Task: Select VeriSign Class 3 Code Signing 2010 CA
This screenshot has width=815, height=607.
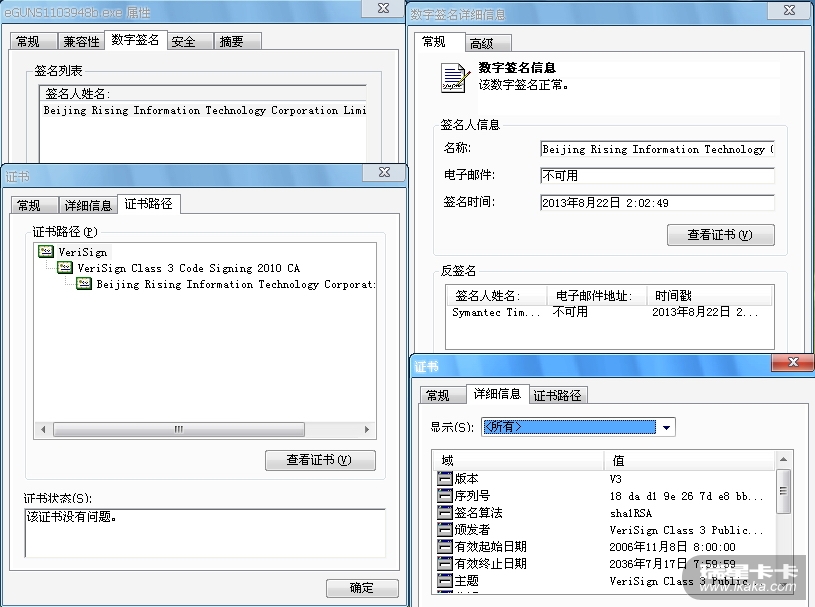Action: [x=189, y=268]
